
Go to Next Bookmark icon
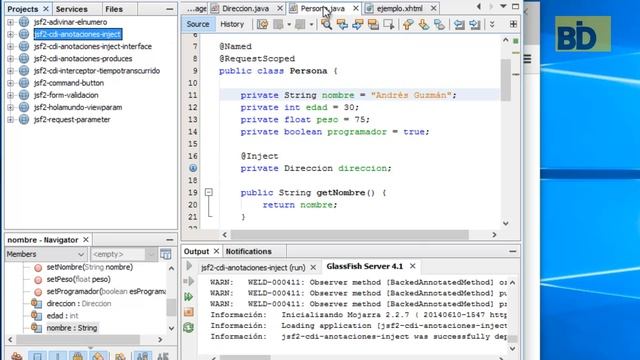pos(424,24)
